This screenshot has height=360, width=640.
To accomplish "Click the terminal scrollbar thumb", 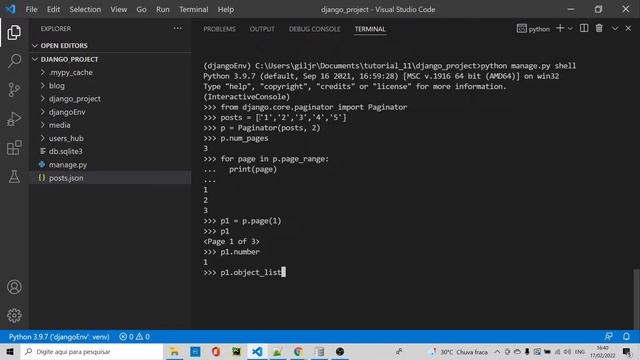I will tap(636, 299).
